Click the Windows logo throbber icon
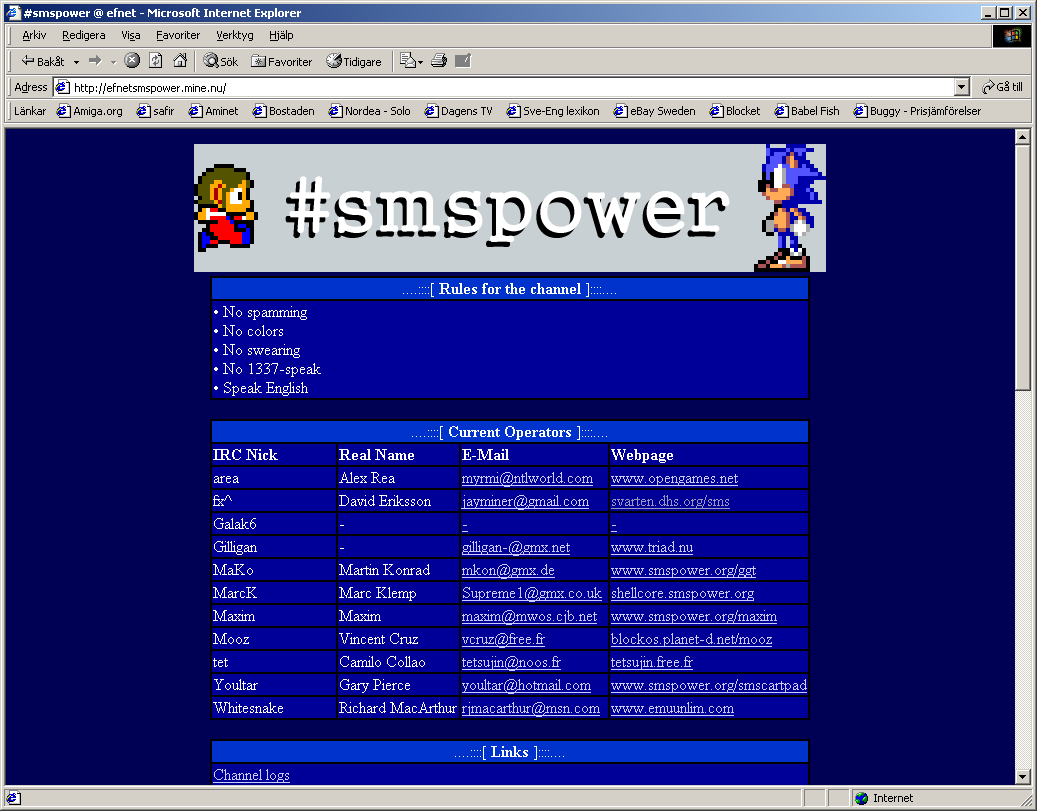Screen dimensions: 1037x811 point(1012,36)
